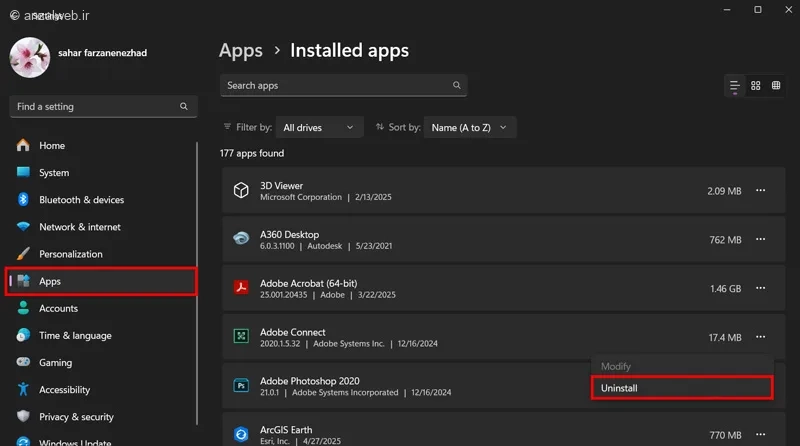Open more options for Adobe Acrobat
Viewport: 800px width, 446px height.
(x=761, y=289)
